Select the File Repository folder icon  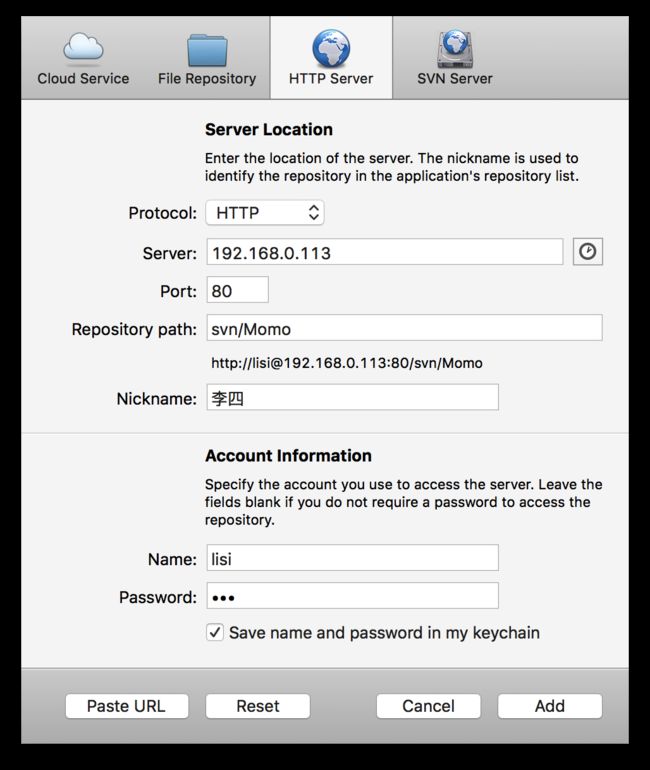207,50
